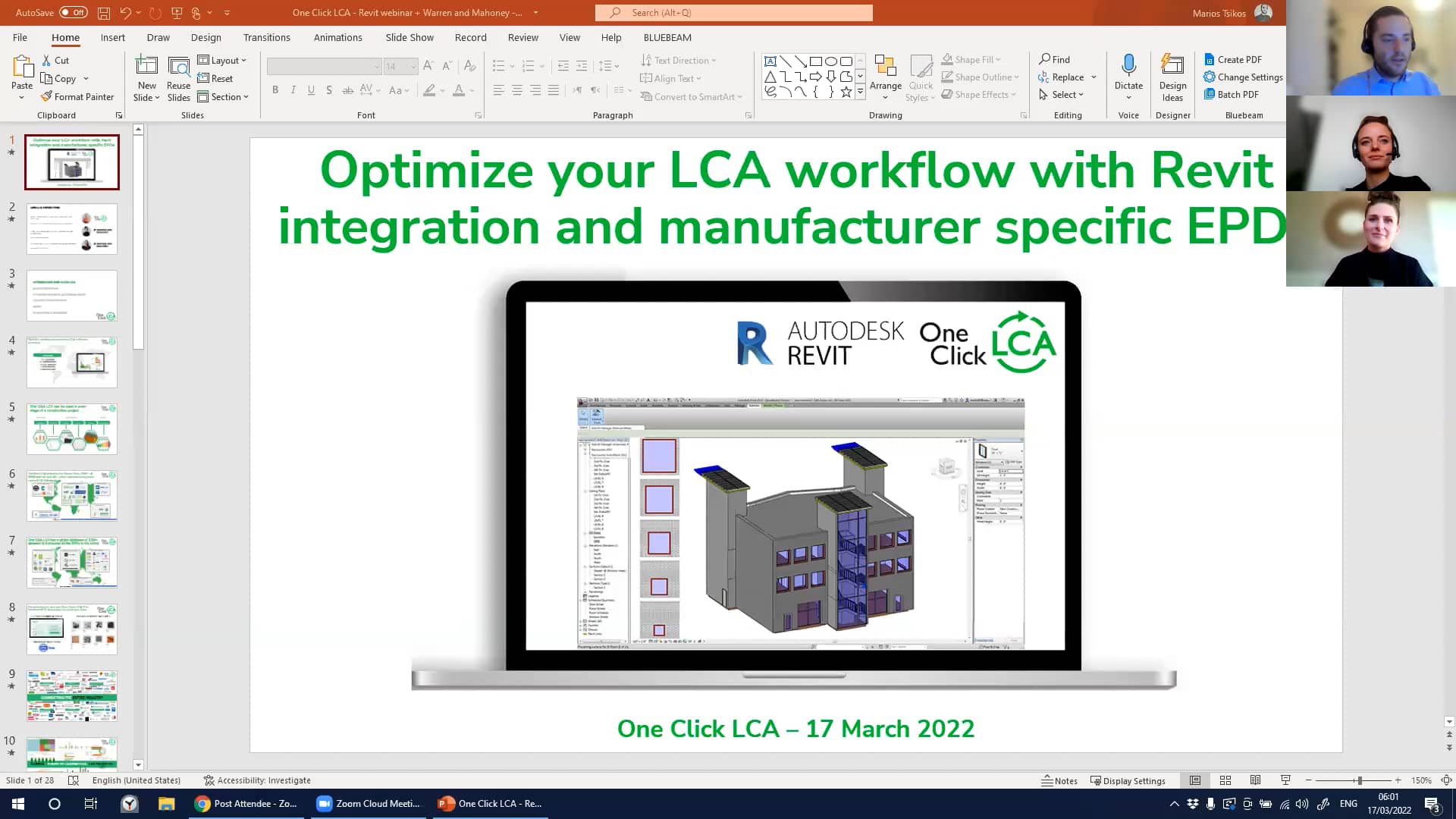Open the Section dropdown

click(224, 96)
